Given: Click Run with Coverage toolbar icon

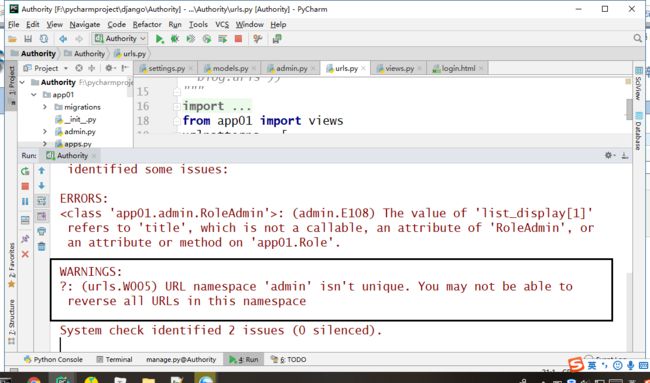Looking at the screenshot, I should [x=191, y=39].
